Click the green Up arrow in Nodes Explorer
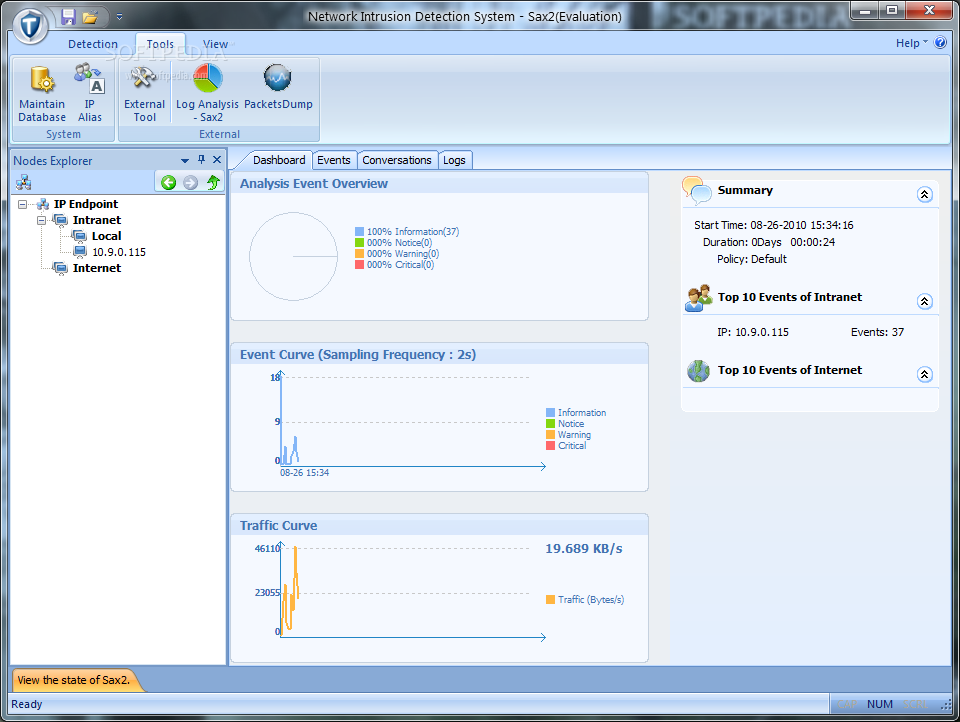The width and height of the screenshot is (960, 722). coord(213,182)
